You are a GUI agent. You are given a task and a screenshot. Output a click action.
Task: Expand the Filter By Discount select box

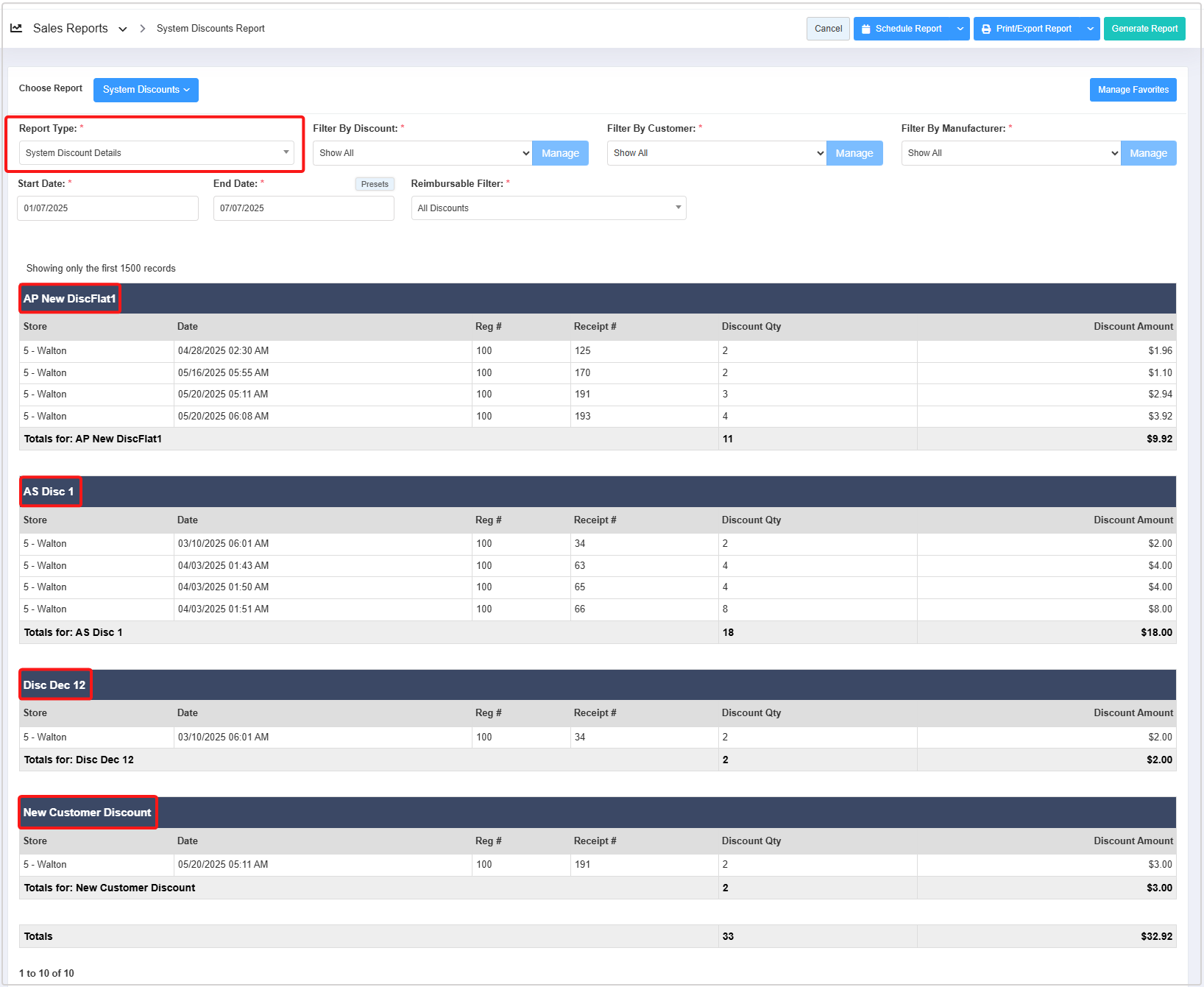422,153
